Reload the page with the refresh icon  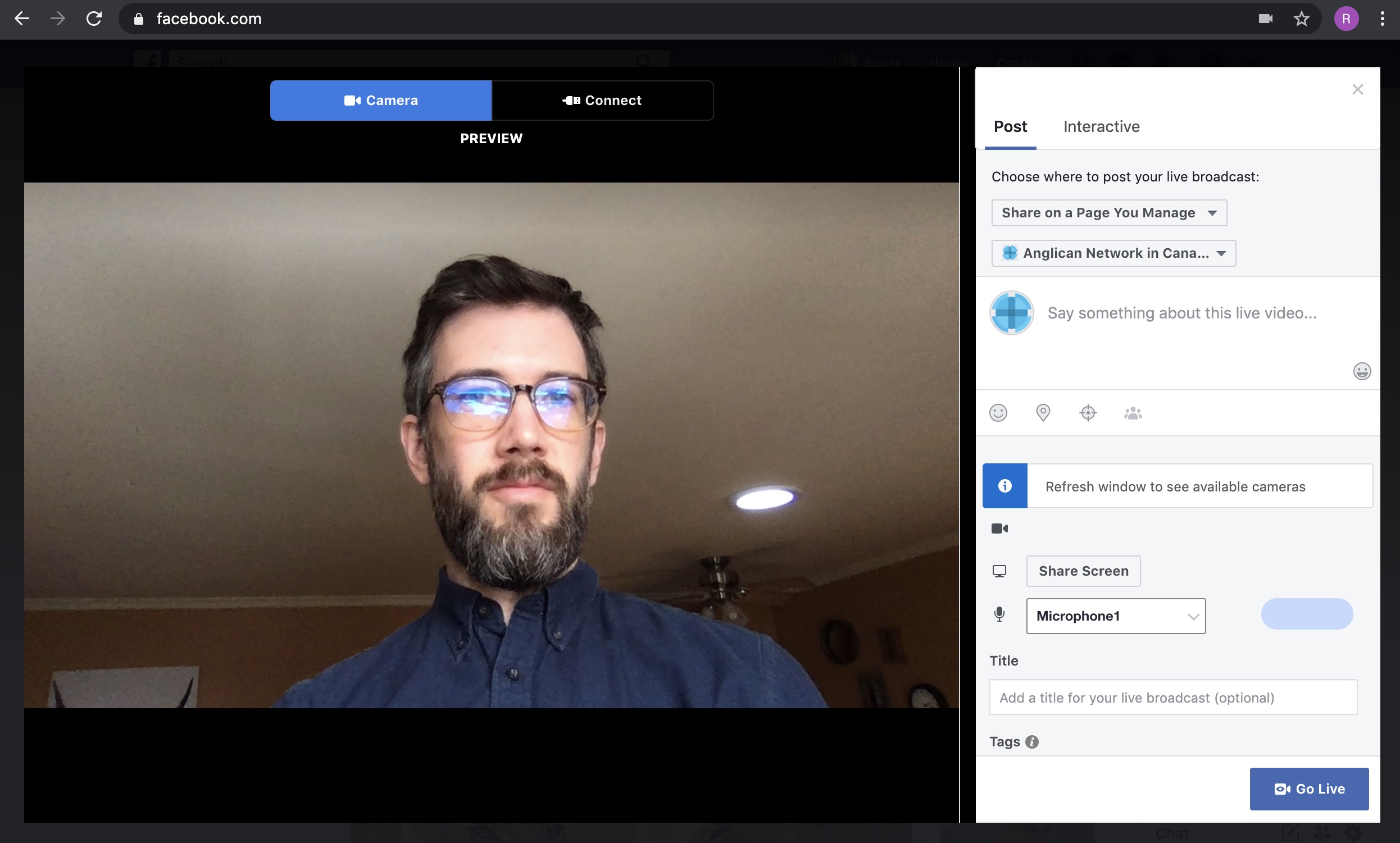pyautogui.click(x=94, y=19)
